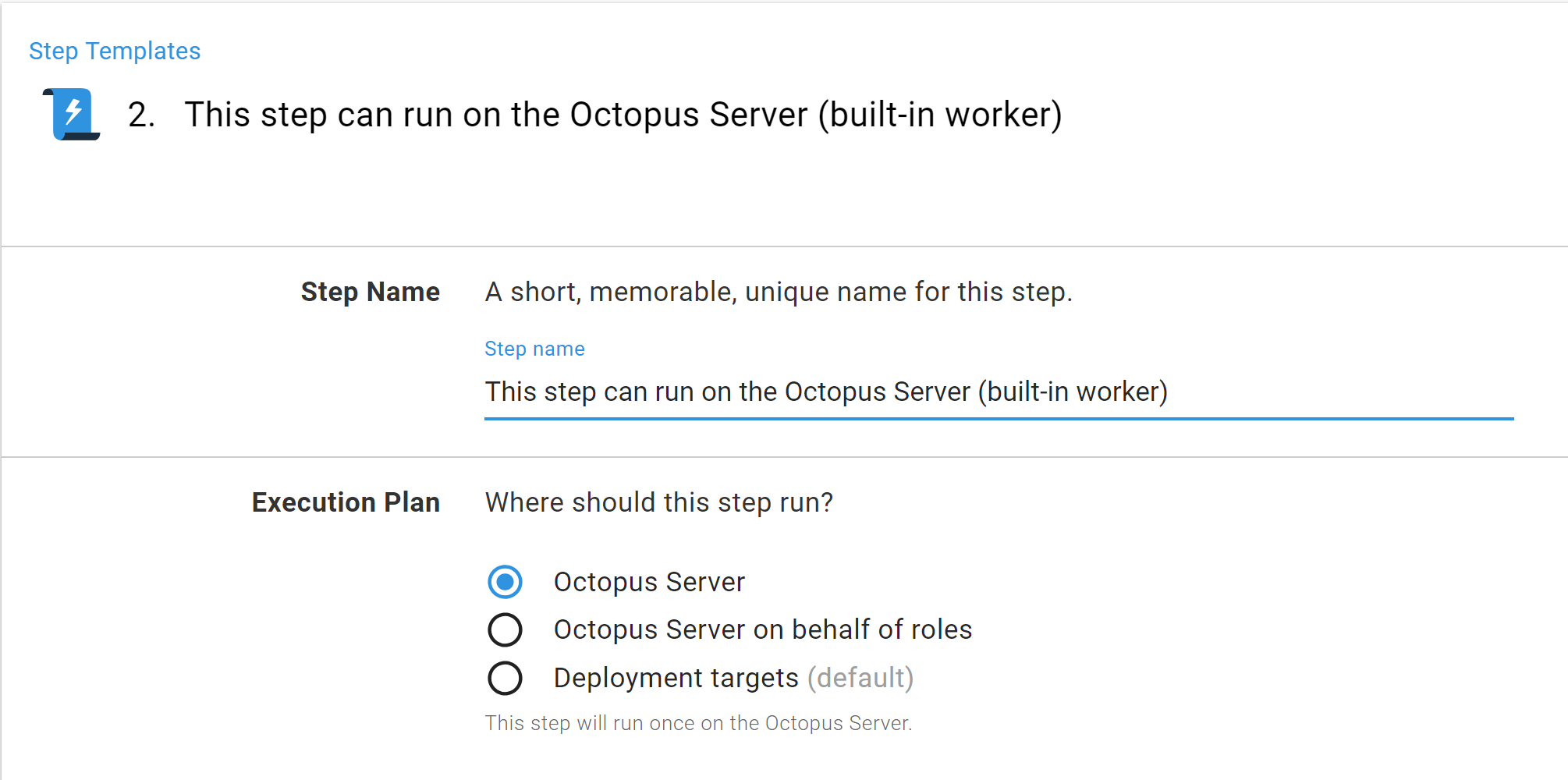
Task: Click the Octopus Server option label text
Action: coord(649,581)
